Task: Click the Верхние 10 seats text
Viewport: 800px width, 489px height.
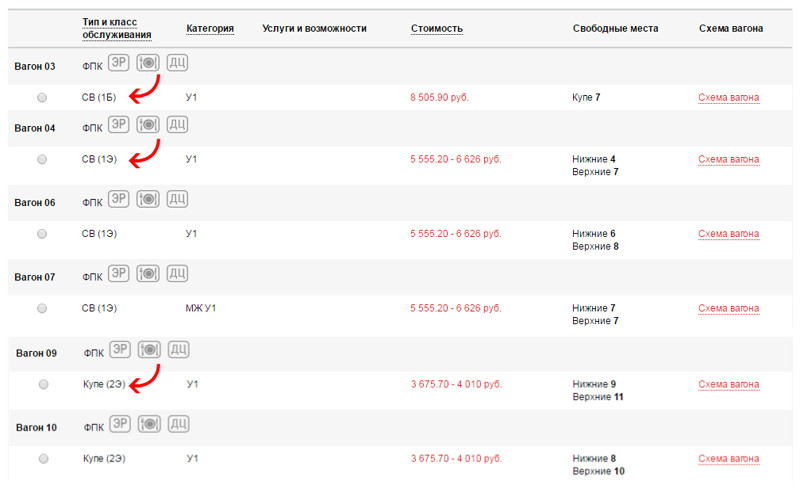Action: 598,472
